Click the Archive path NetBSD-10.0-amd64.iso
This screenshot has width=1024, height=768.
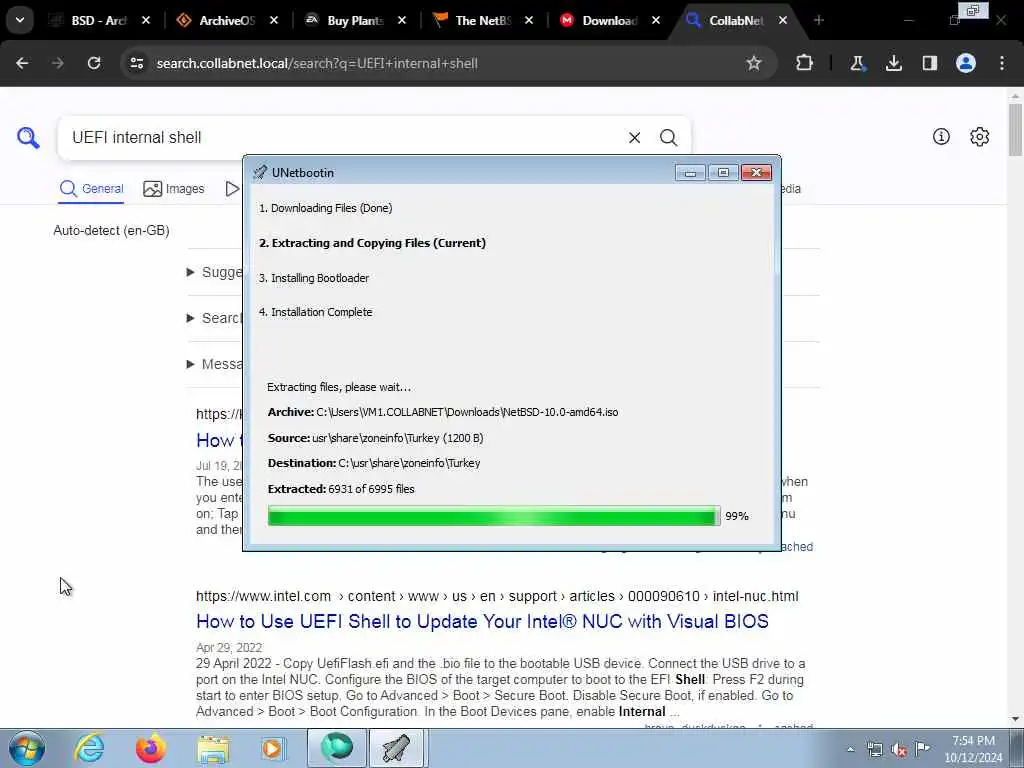(443, 412)
